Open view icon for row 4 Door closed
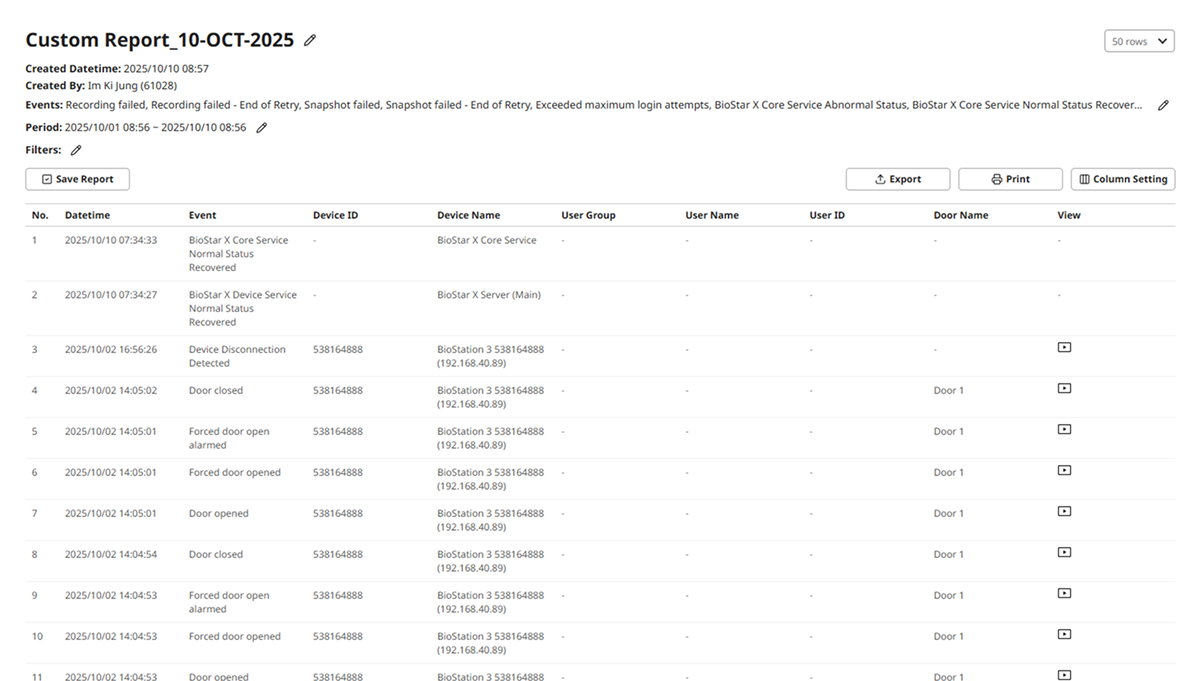1200x681 pixels. pyautogui.click(x=1064, y=389)
